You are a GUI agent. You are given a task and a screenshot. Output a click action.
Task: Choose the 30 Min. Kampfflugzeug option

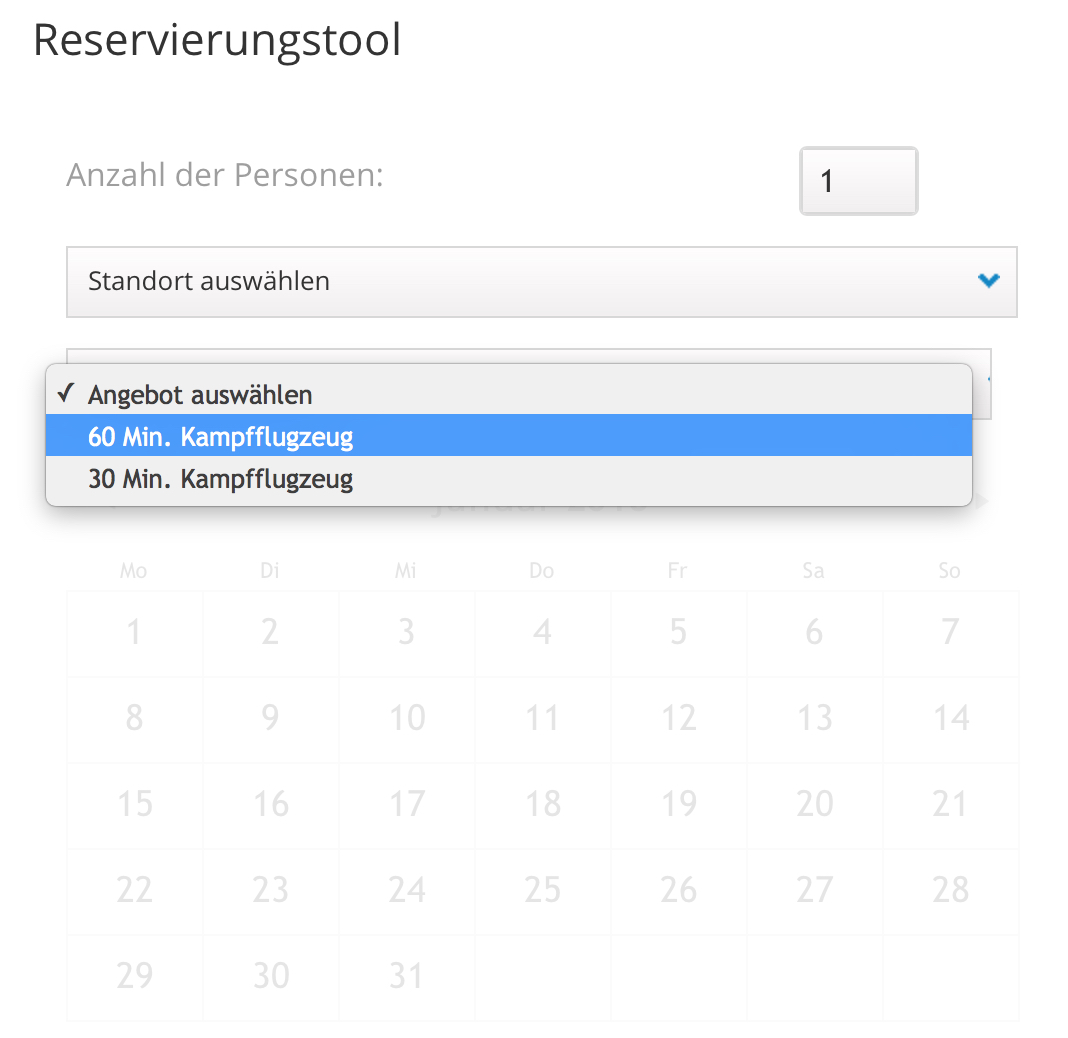[x=509, y=478]
